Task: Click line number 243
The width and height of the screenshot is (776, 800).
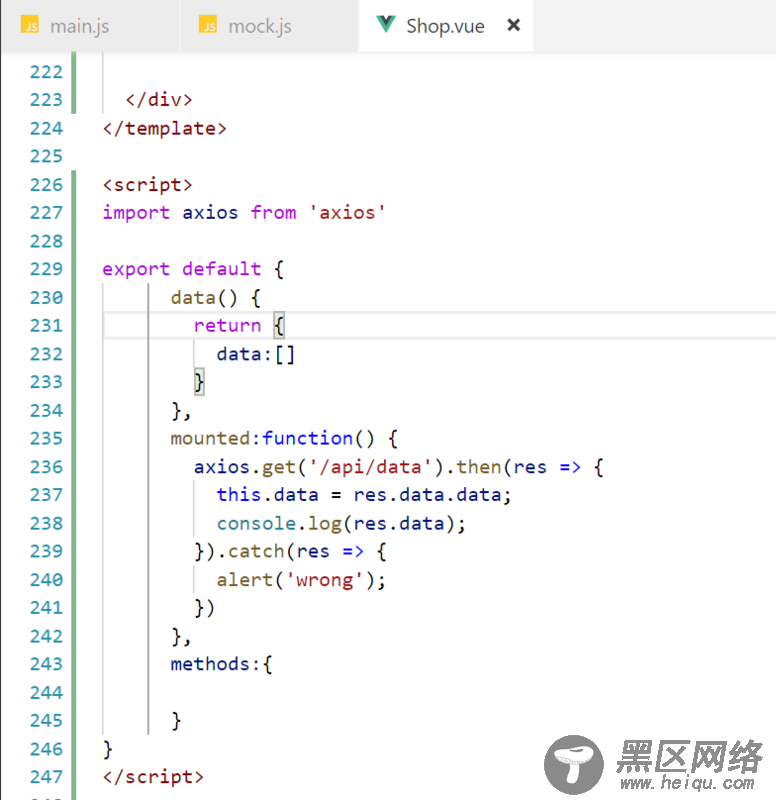Action: click(46, 664)
